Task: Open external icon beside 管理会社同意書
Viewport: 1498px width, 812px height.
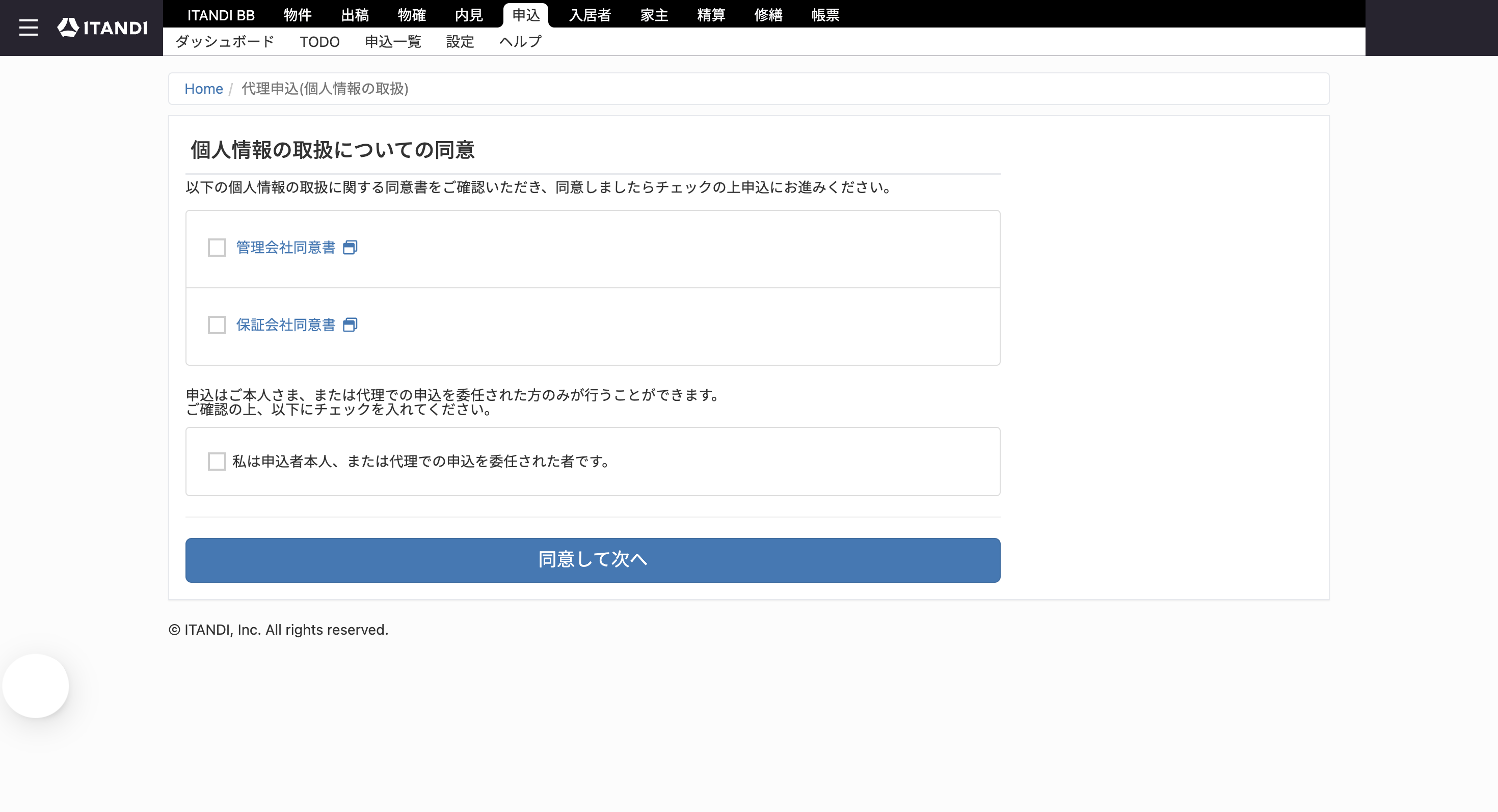Action: tap(350, 248)
